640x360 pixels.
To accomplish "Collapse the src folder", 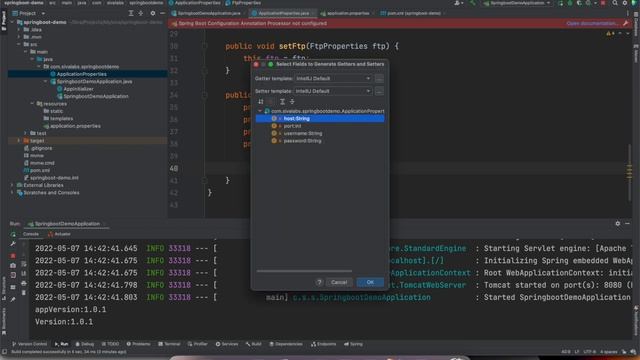I will (x=19, y=44).
